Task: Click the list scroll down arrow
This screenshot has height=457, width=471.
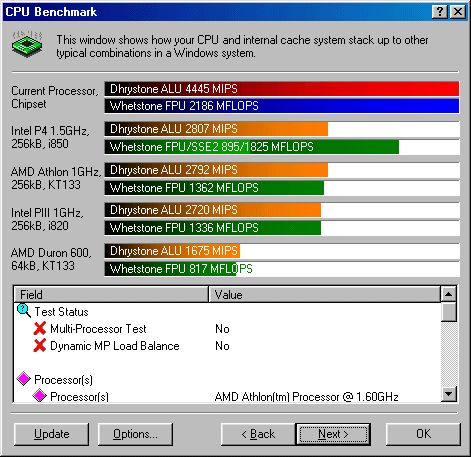Action: point(448,394)
